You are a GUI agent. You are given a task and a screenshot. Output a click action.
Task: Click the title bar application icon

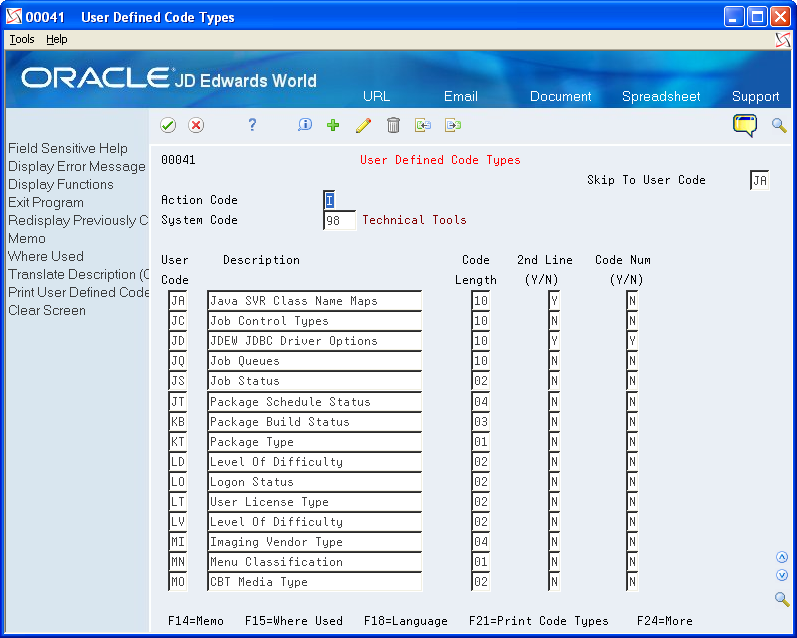point(14,17)
